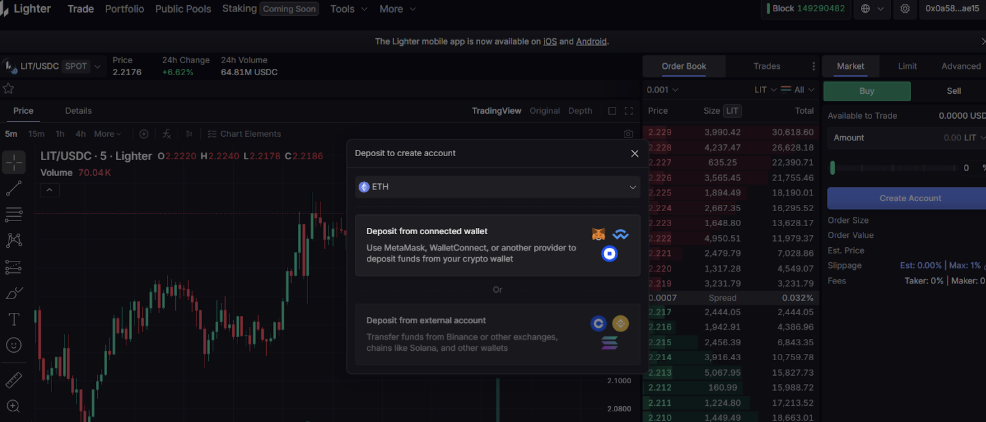Select the ruler measure tool
This screenshot has height=422, width=986.
(14, 380)
